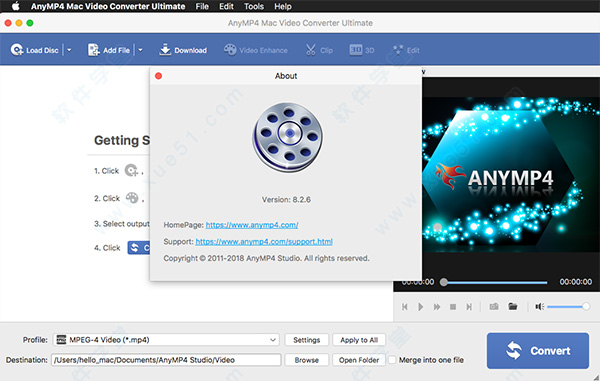Image resolution: width=600 pixels, height=381 pixels.
Task: Open the Profile format dropdown
Action: [166, 340]
